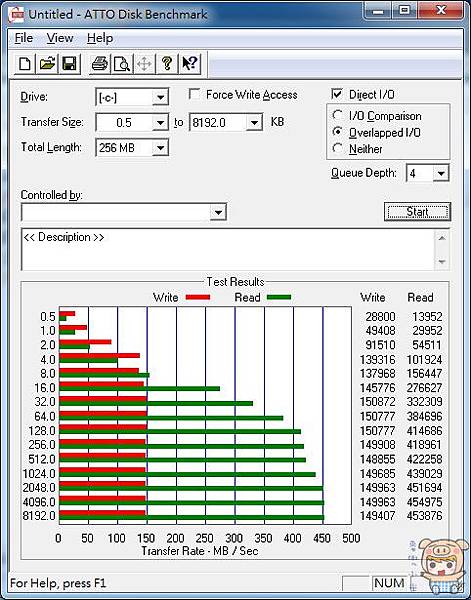The height and width of the screenshot is (600, 471).
Task: Click write value 139316
Action: click(x=378, y=360)
